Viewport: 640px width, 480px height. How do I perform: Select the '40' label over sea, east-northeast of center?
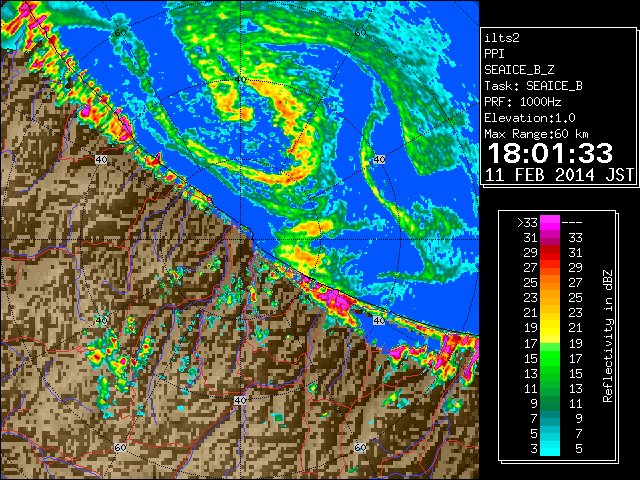(380, 159)
